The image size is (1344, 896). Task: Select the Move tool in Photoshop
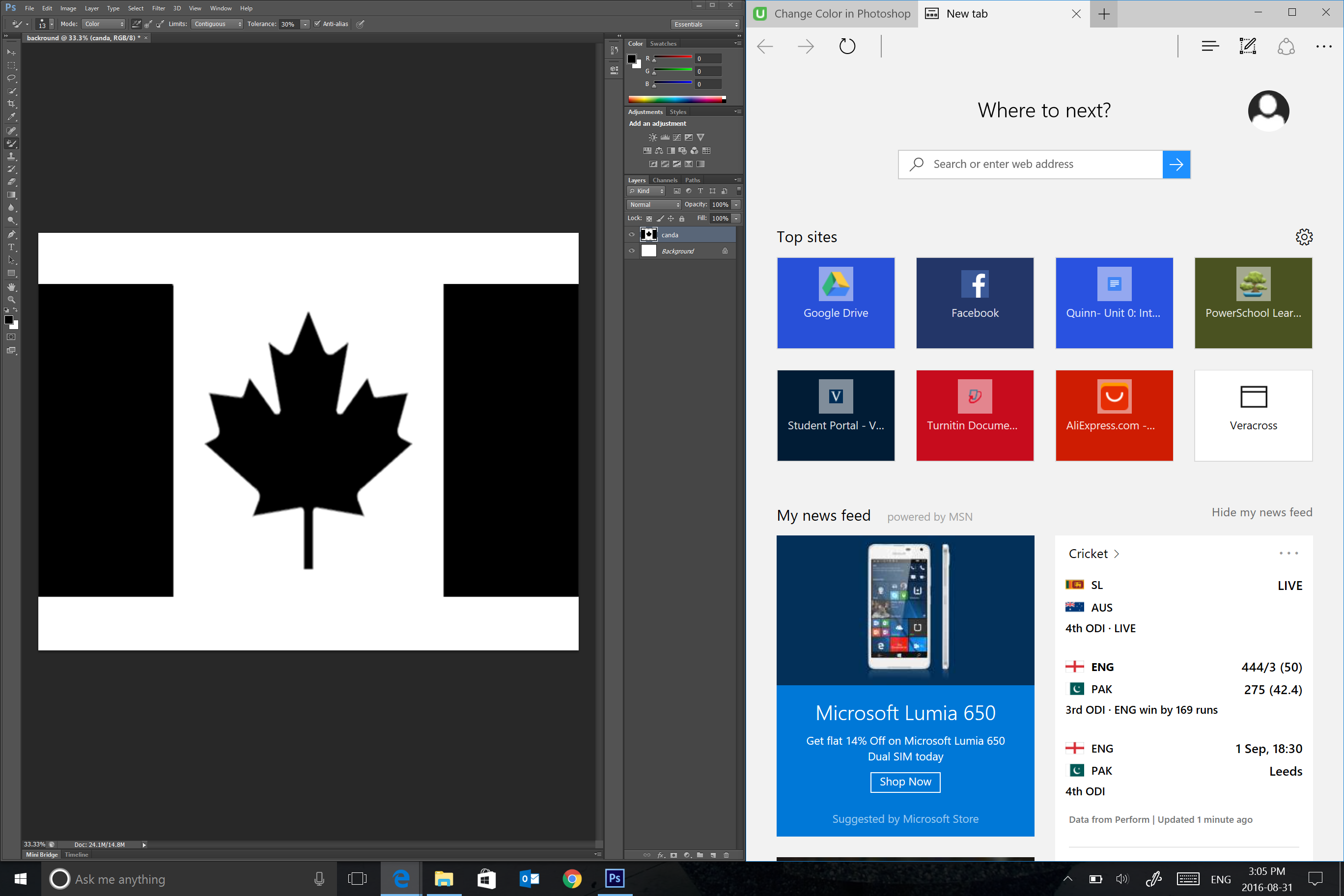click(11, 53)
